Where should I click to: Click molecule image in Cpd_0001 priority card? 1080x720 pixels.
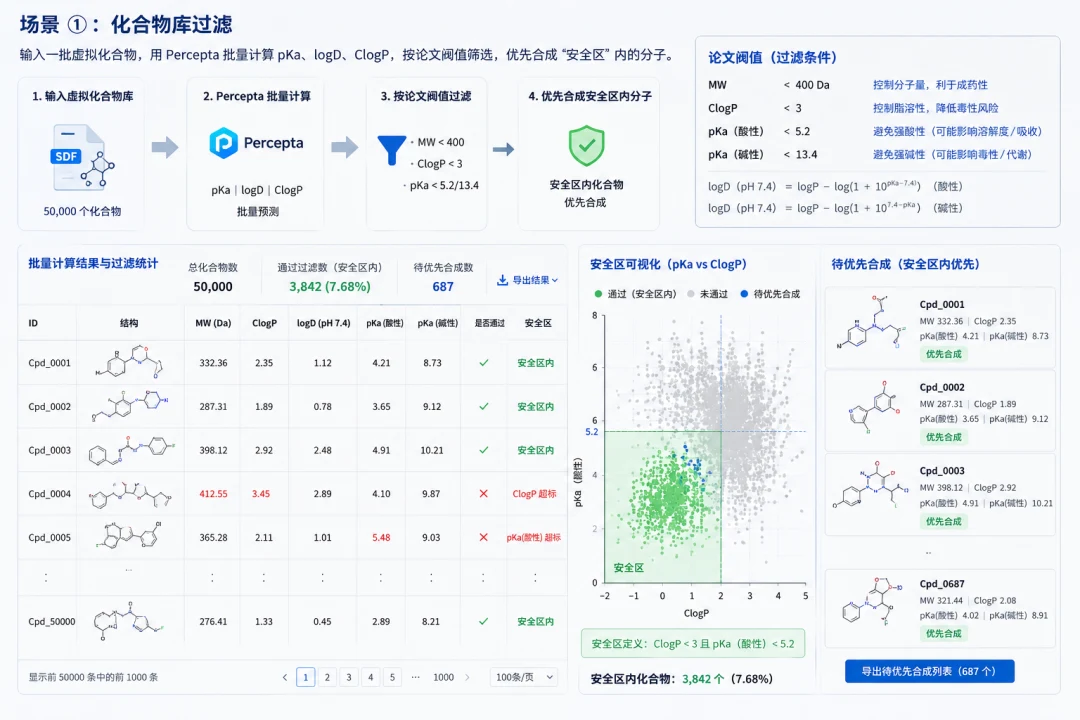point(872,322)
